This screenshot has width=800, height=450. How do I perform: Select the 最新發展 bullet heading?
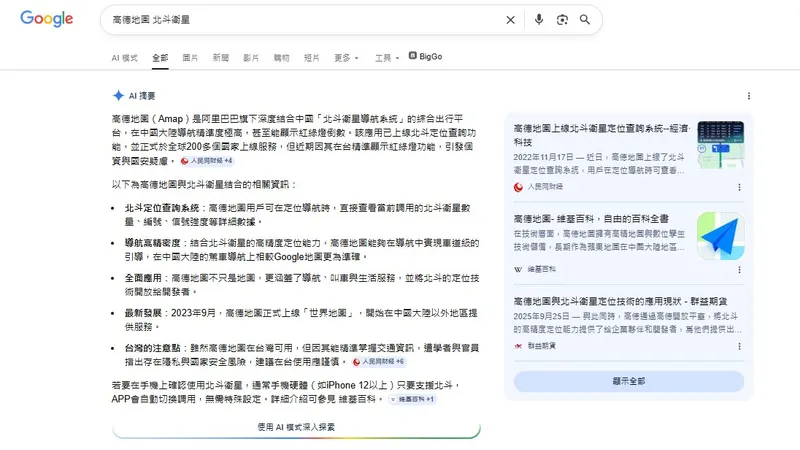click(143, 313)
